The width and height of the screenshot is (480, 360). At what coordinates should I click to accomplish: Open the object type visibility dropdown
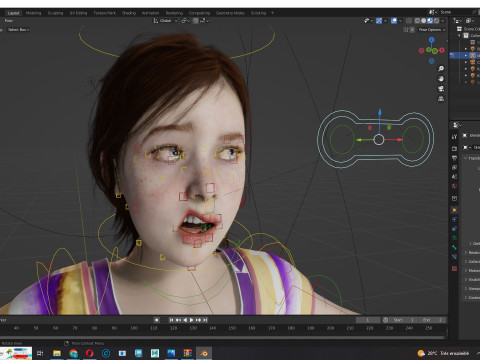(368, 21)
